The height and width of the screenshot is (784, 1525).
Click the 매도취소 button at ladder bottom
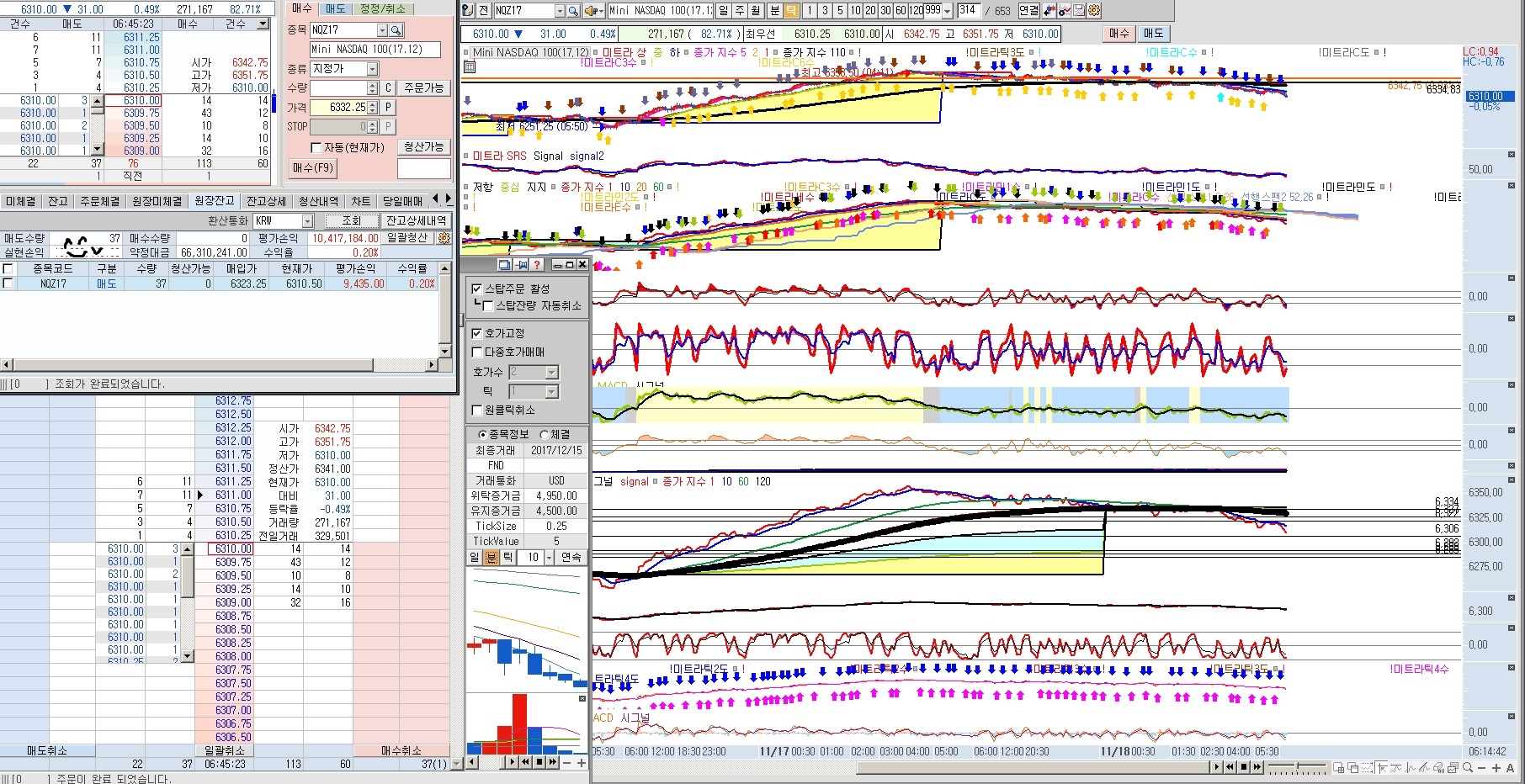click(47, 750)
